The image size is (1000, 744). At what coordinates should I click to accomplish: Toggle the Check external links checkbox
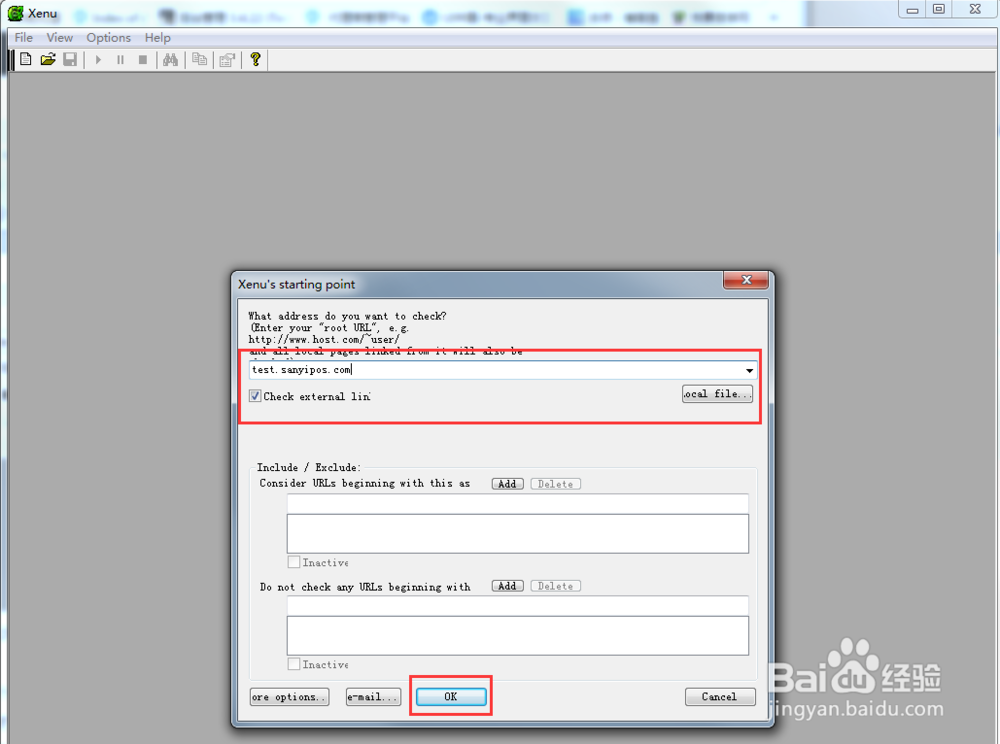point(255,396)
